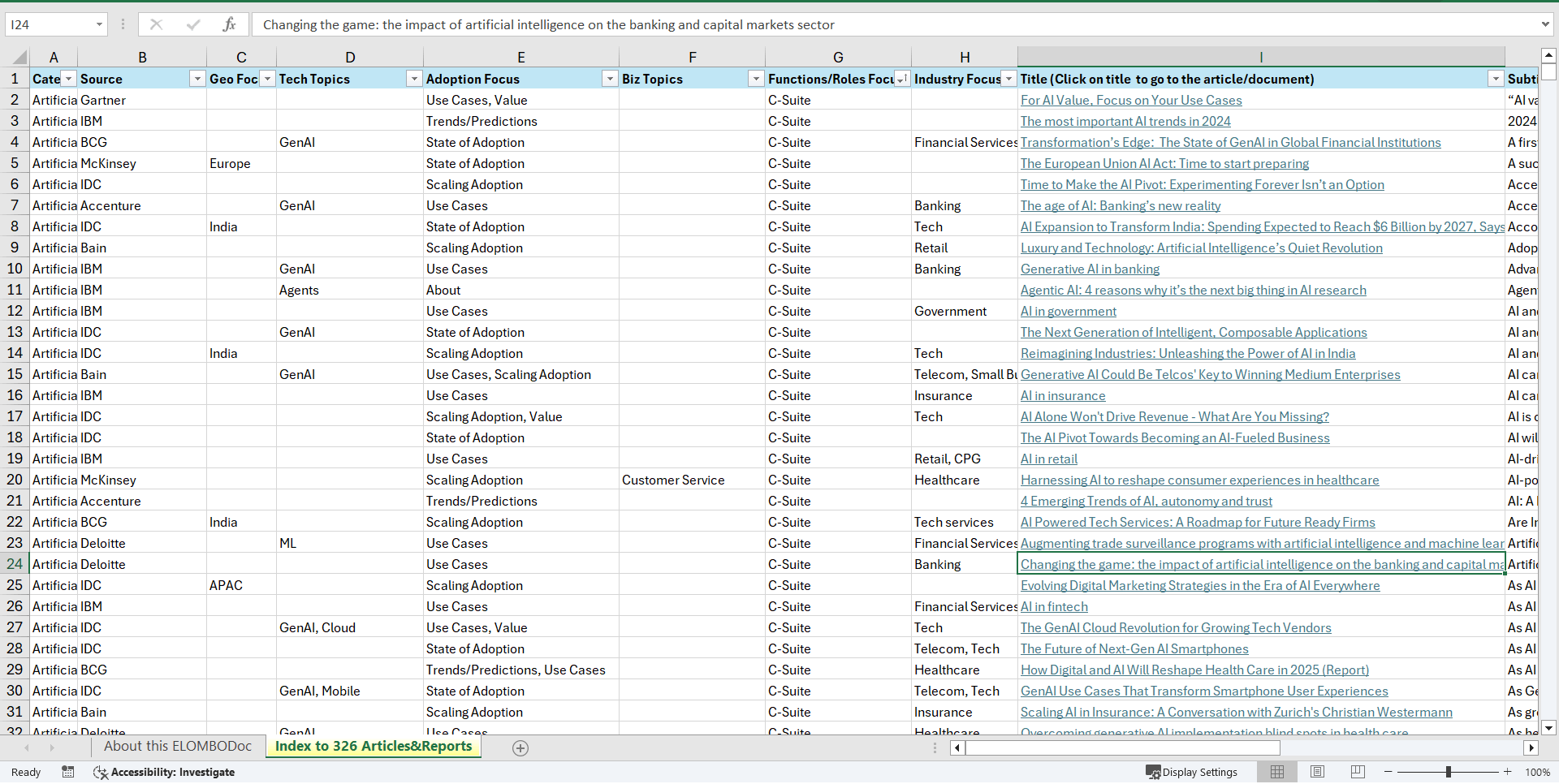1559x784 pixels.
Task: Open Source column filter dropdown
Action: [x=197, y=79]
